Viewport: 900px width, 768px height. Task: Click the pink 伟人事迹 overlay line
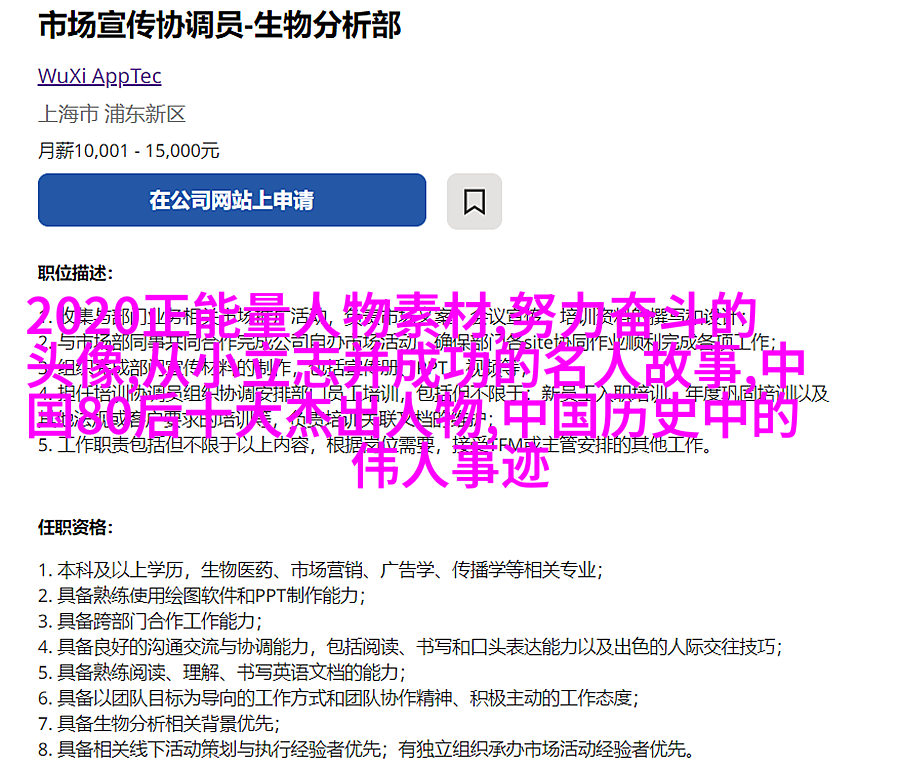coord(452,466)
